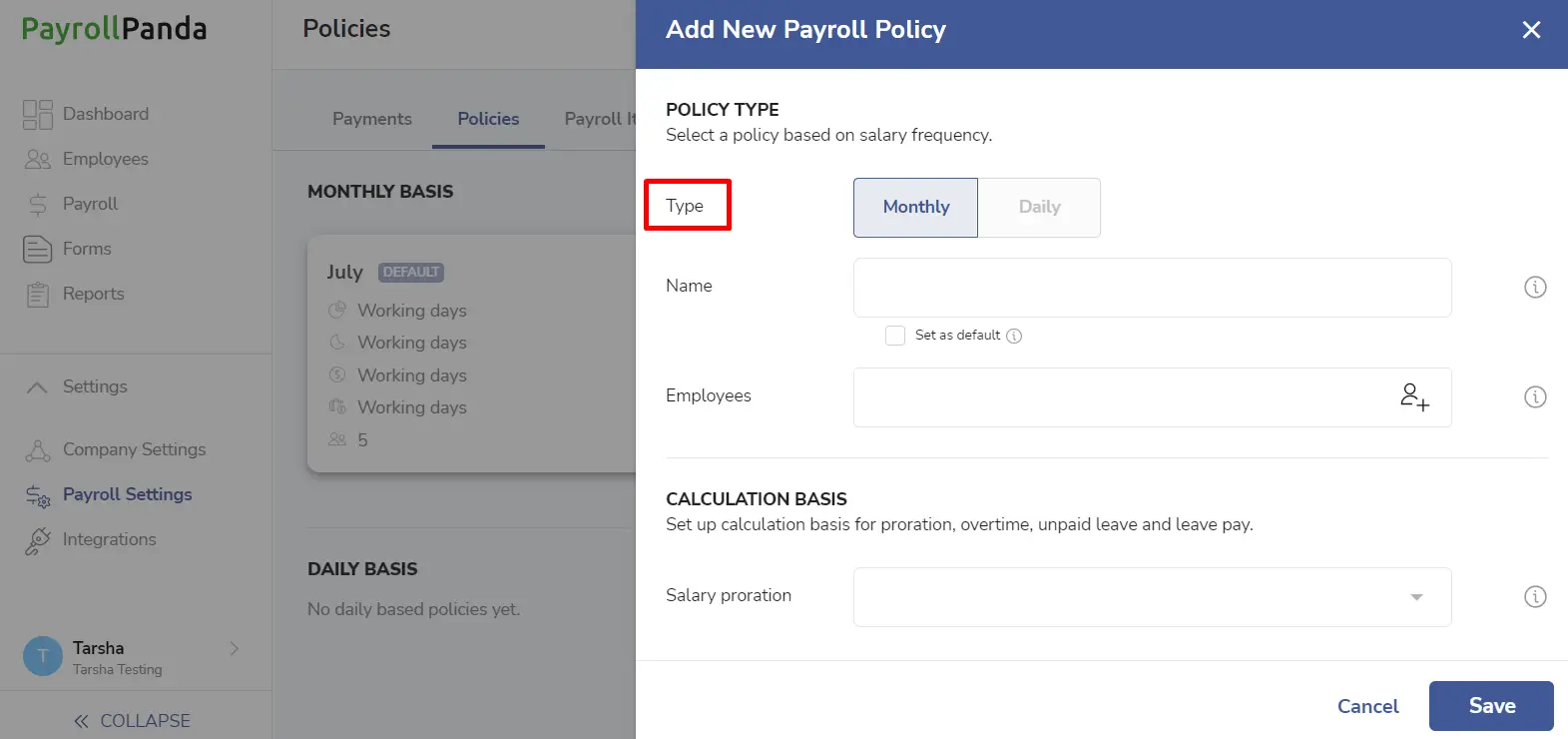1568x739 pixels.
Task: Click the info icon next to Set as default
Action: coord(1014,336)
